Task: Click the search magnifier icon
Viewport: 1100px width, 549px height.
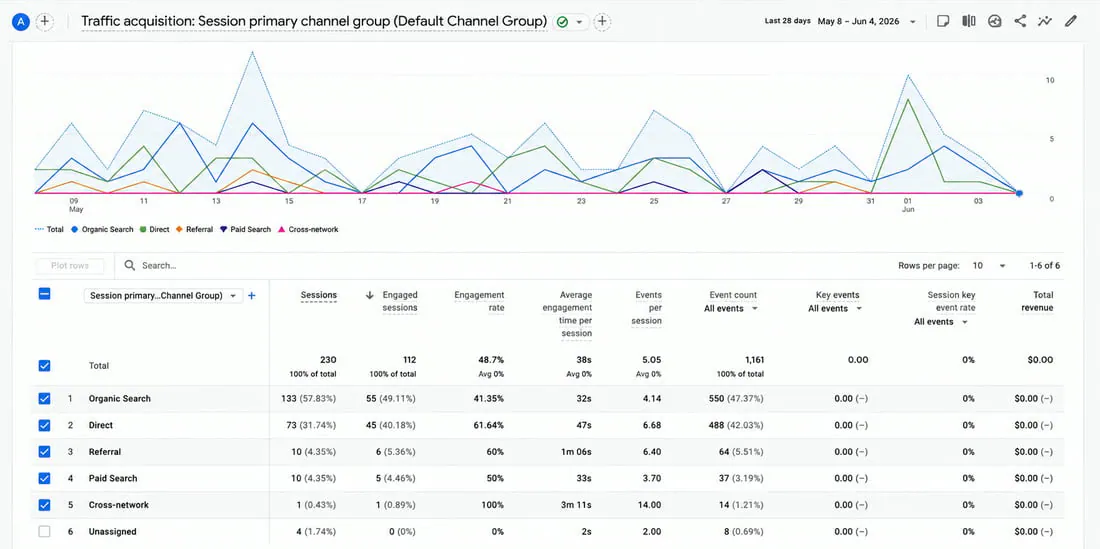Action: coord(130,266)
